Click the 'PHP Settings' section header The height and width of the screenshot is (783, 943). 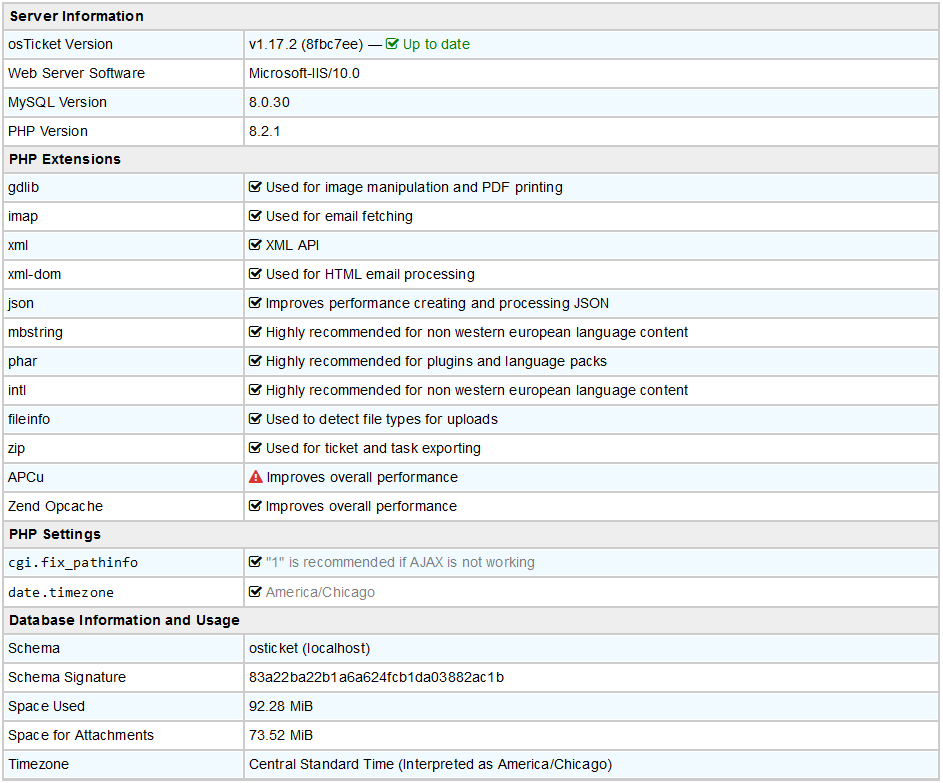tap(55, 534)
